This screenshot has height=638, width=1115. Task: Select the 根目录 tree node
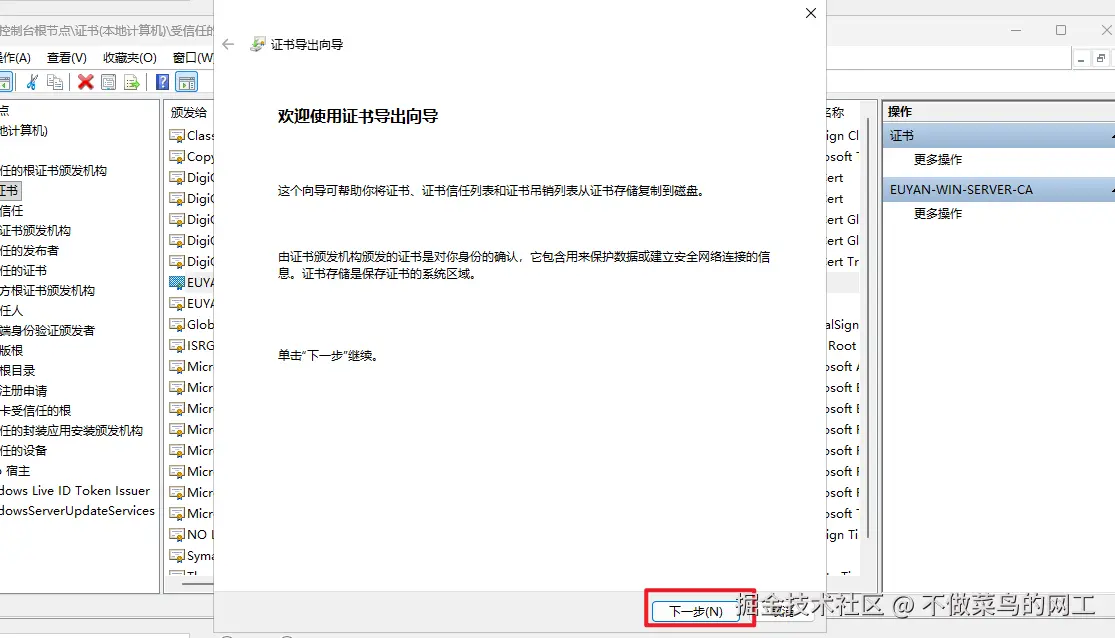tap(18, 370)
